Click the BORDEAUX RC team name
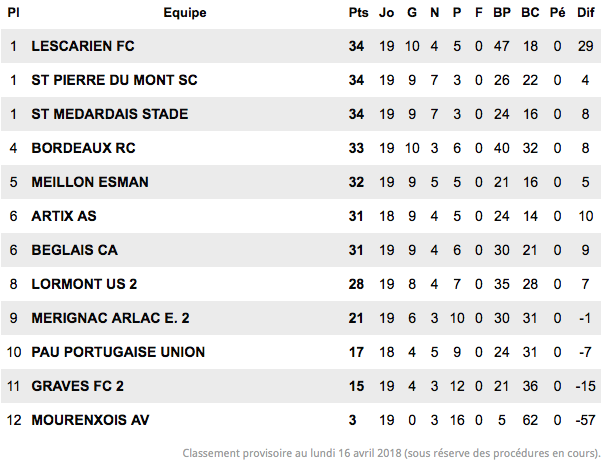The width and height of the screenshot is (603, 463). coord(83,148)
